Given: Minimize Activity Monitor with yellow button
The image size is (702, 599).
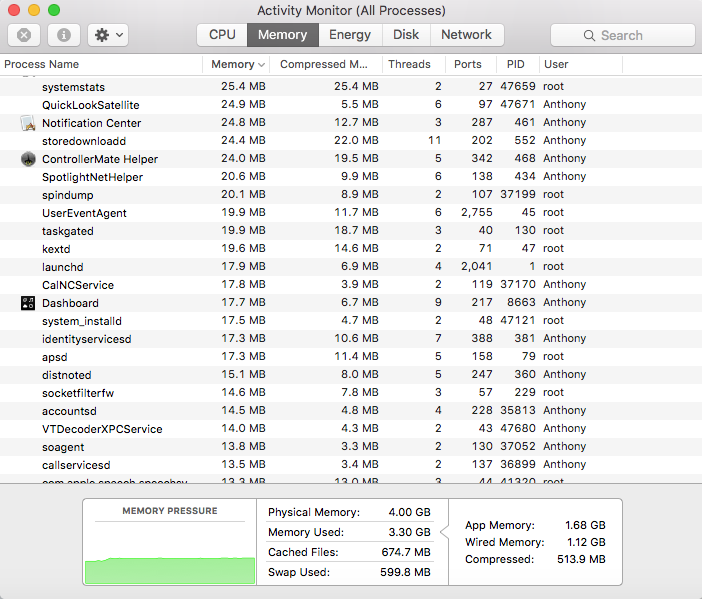Looking at the screenshot, I should coord(34,10).
